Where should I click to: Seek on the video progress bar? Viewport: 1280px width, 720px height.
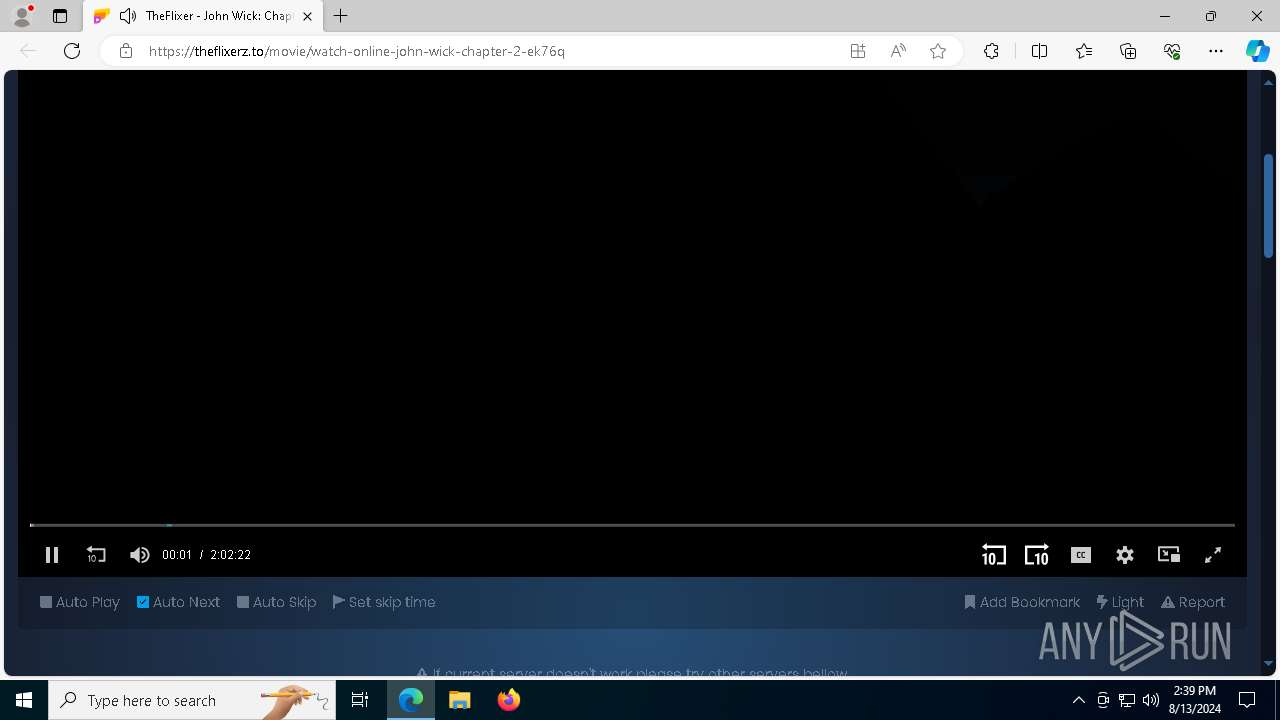632,525
